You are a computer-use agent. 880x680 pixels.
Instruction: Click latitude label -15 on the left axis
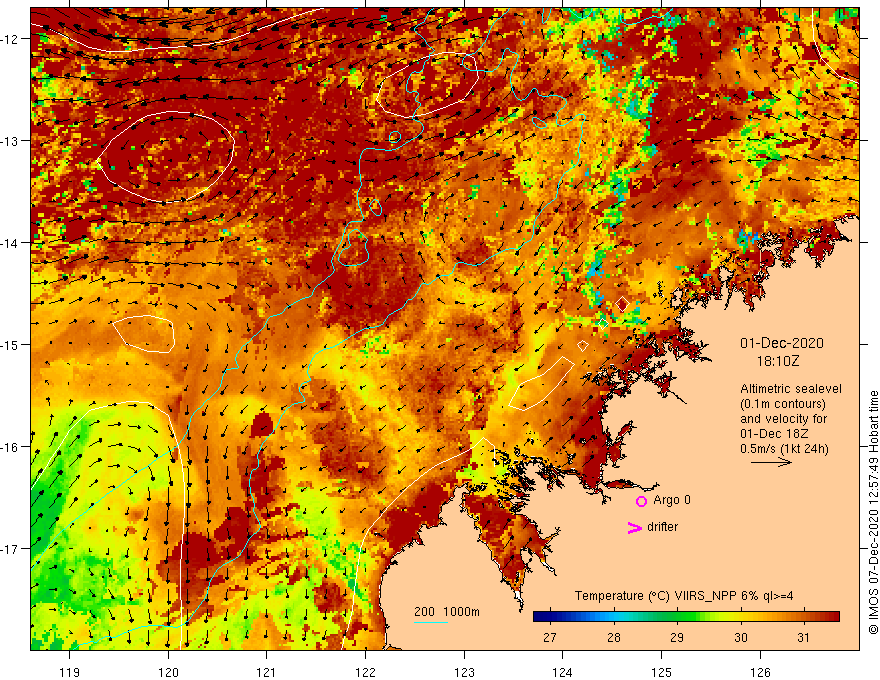click(10, 345)
